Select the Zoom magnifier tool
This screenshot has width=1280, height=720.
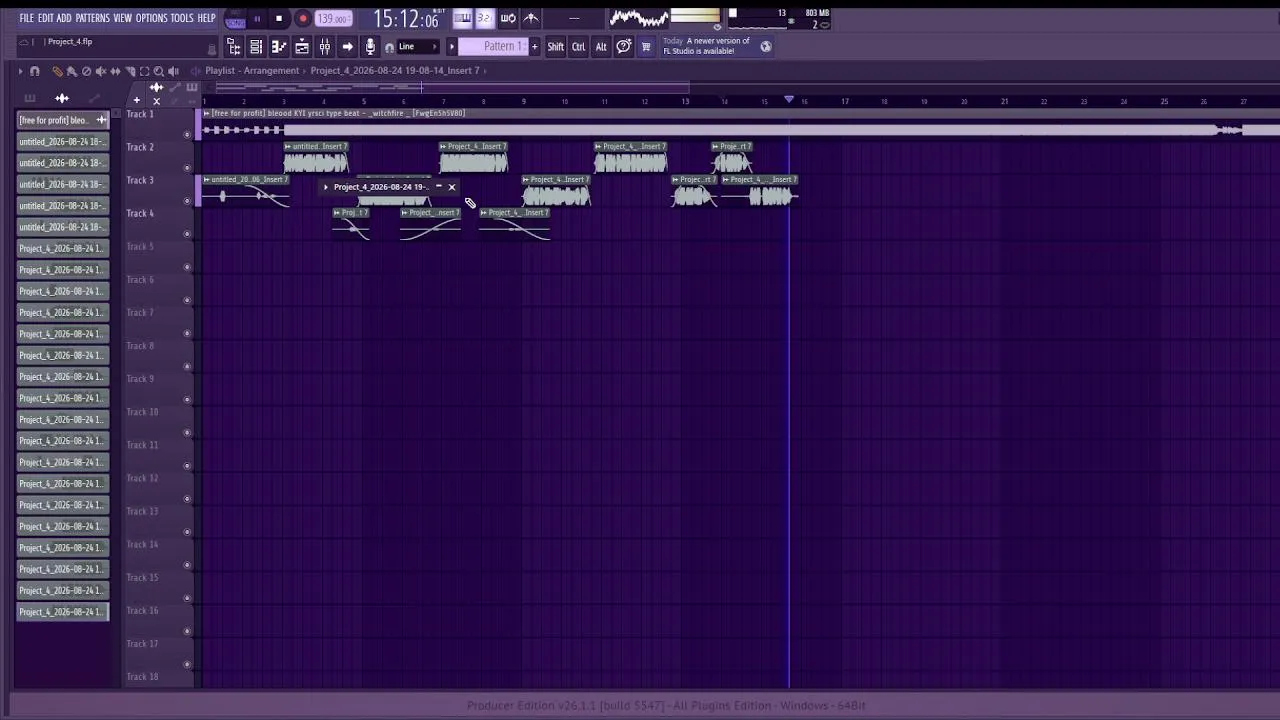[x=159, y=71]
